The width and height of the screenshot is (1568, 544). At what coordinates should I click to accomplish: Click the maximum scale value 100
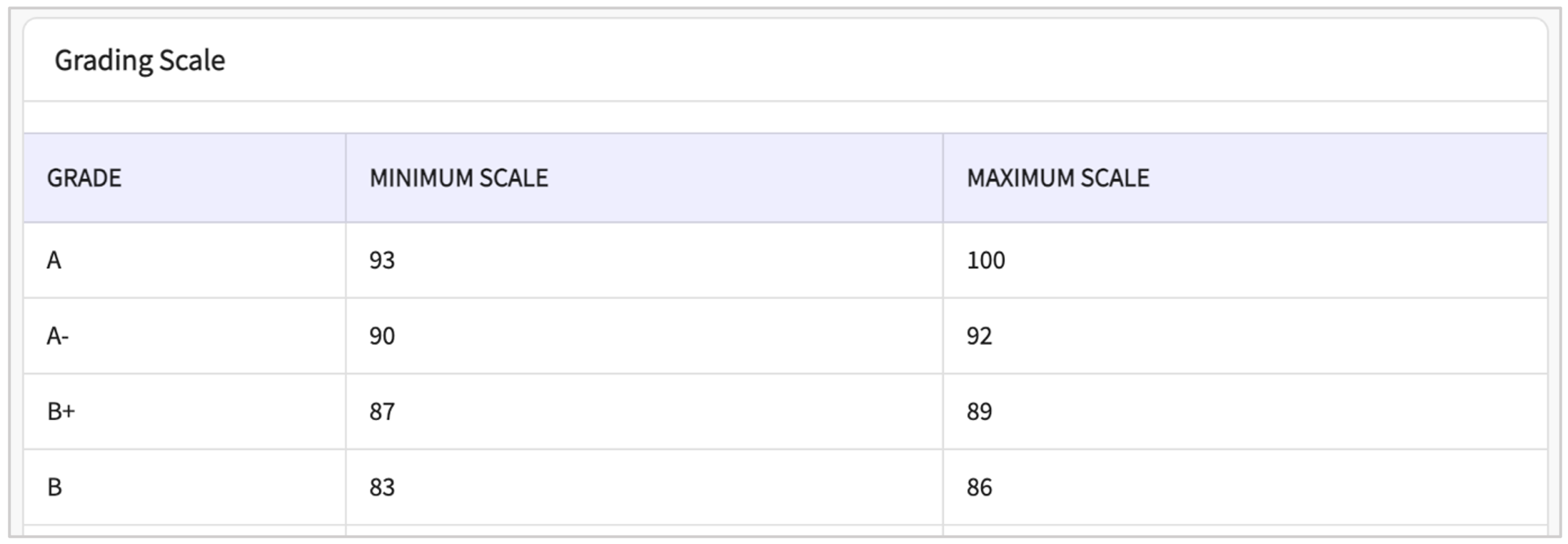click(x=985, y=261)
